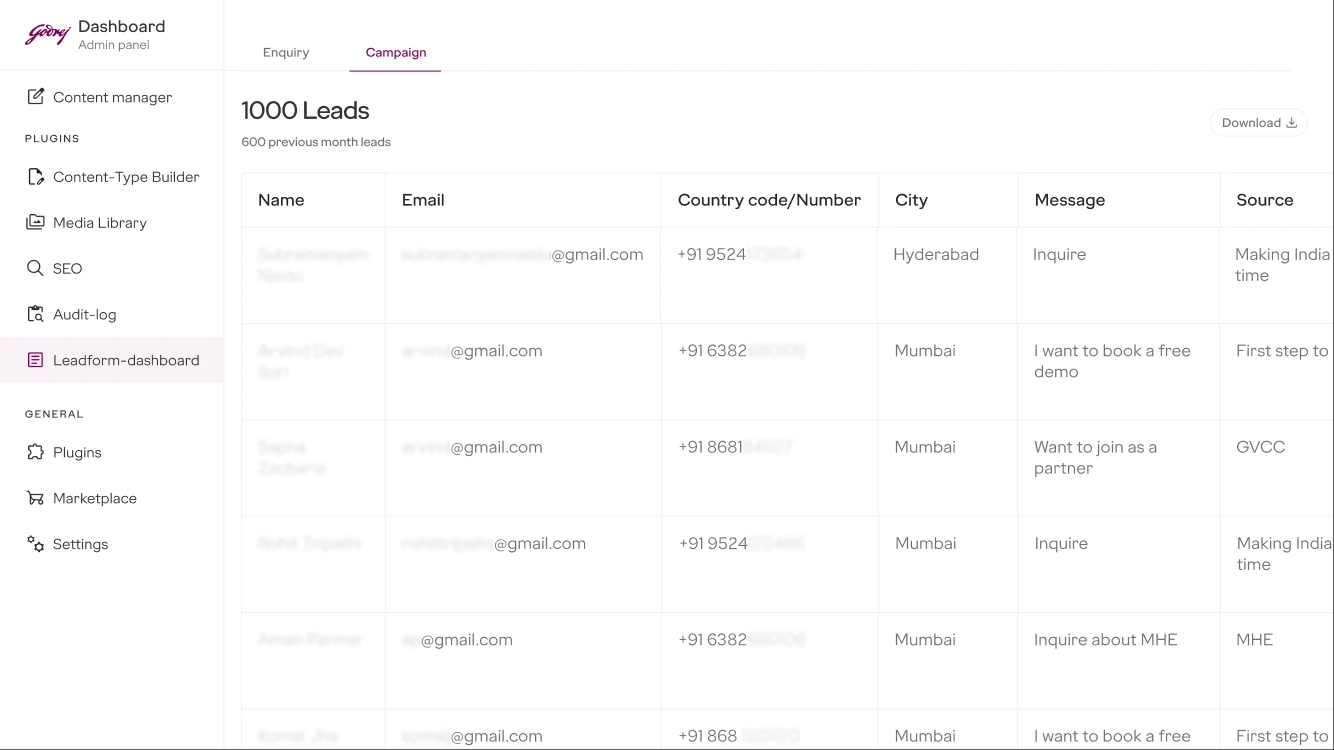Screen dimensions: 1334x750
Task: Open the Audit-log icon
Action: pos(35,313)
